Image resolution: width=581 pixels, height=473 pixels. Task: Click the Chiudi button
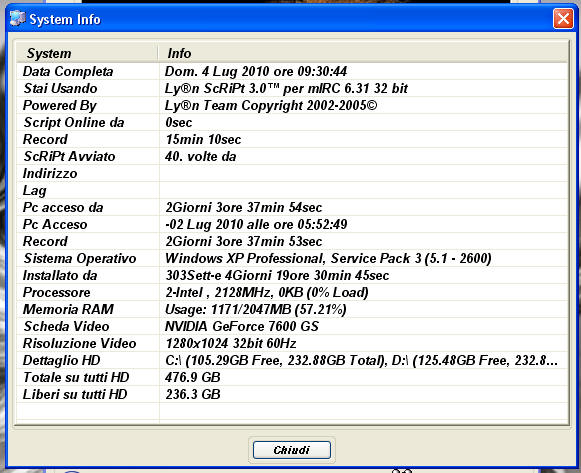[292, 450]
